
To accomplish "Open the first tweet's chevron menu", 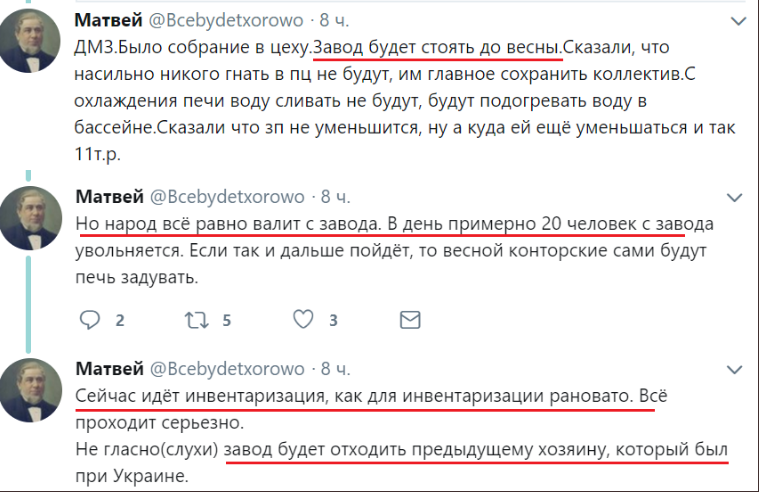I will (x=738, y=20).
